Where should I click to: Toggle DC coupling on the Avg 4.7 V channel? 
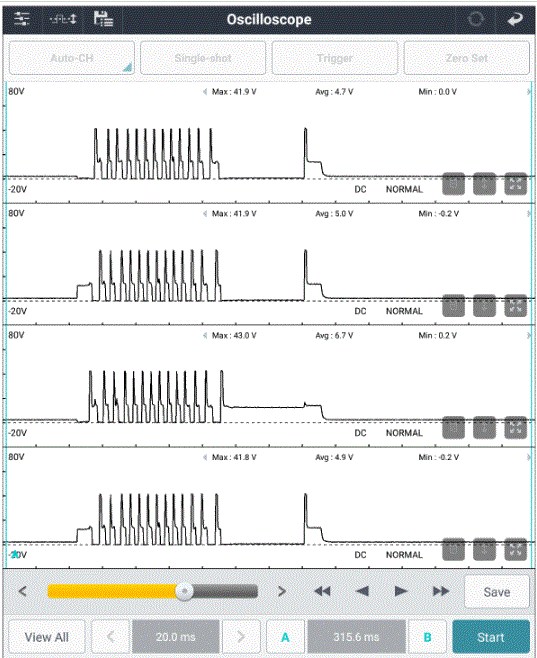[x=360, y=189]
